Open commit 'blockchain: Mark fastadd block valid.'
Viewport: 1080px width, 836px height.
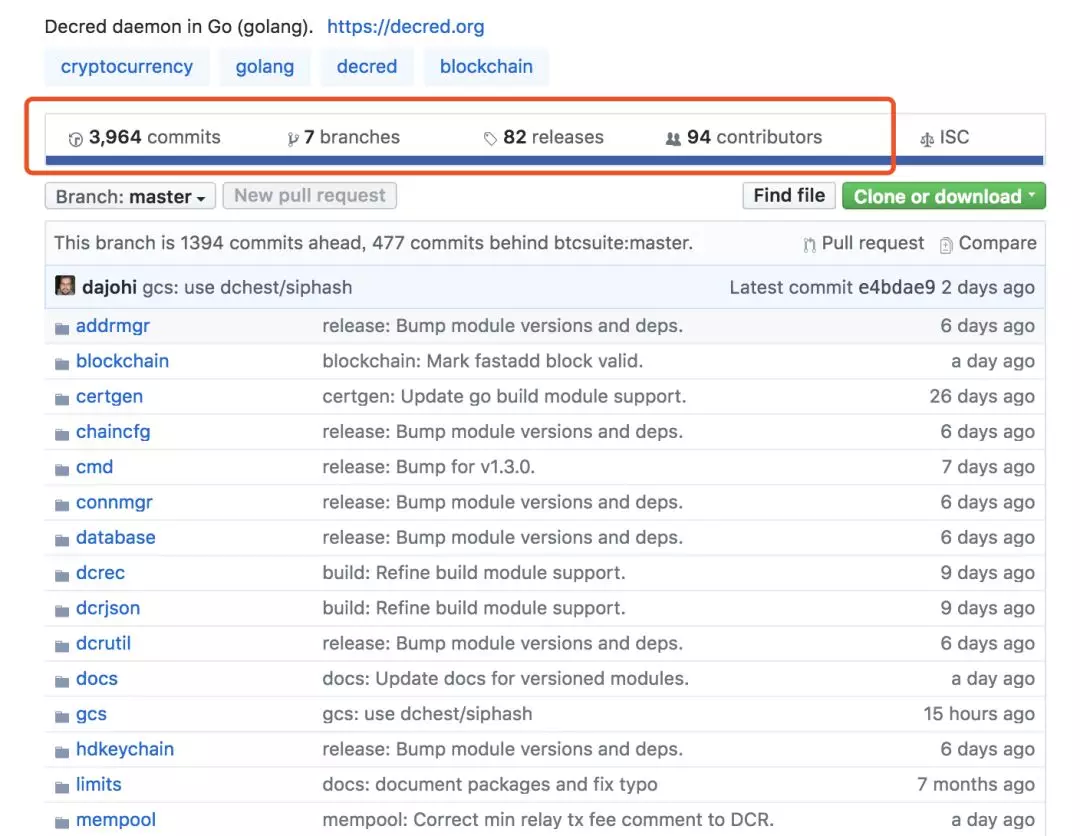[x=482, y=361]
